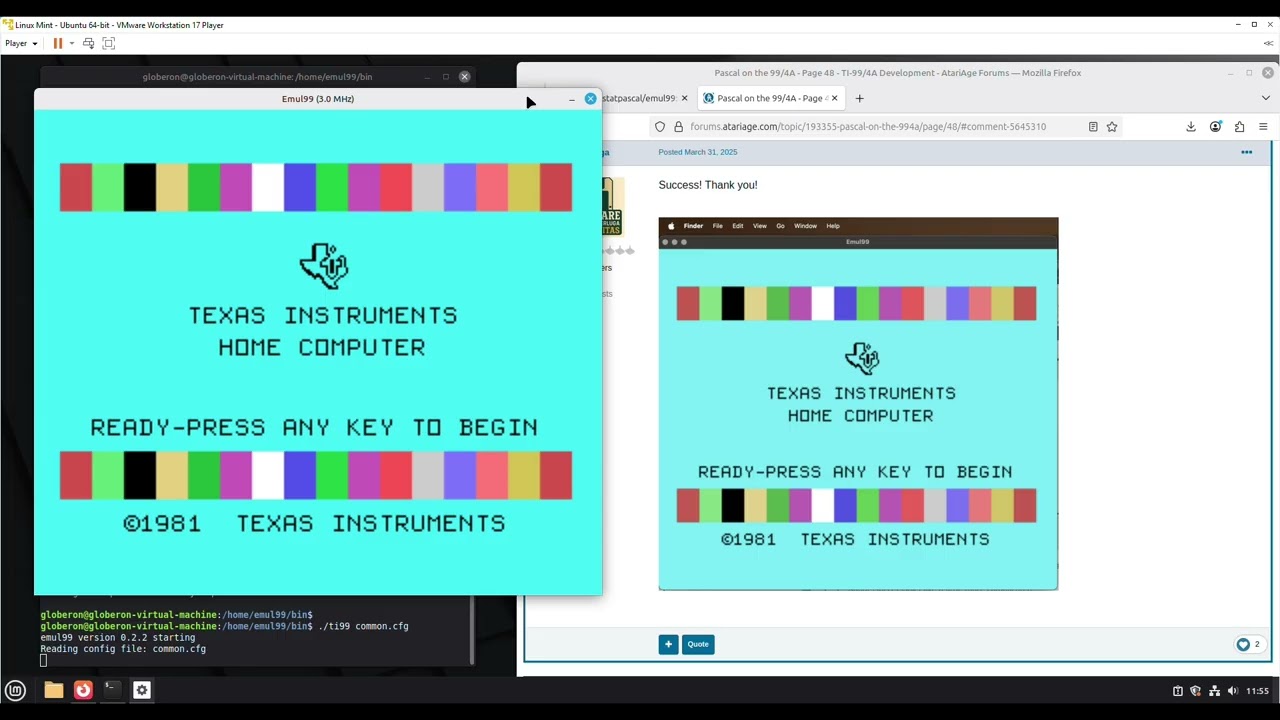Expand the arrow next to pause button
Screen dimensions: 1280x720
point(72,43)
